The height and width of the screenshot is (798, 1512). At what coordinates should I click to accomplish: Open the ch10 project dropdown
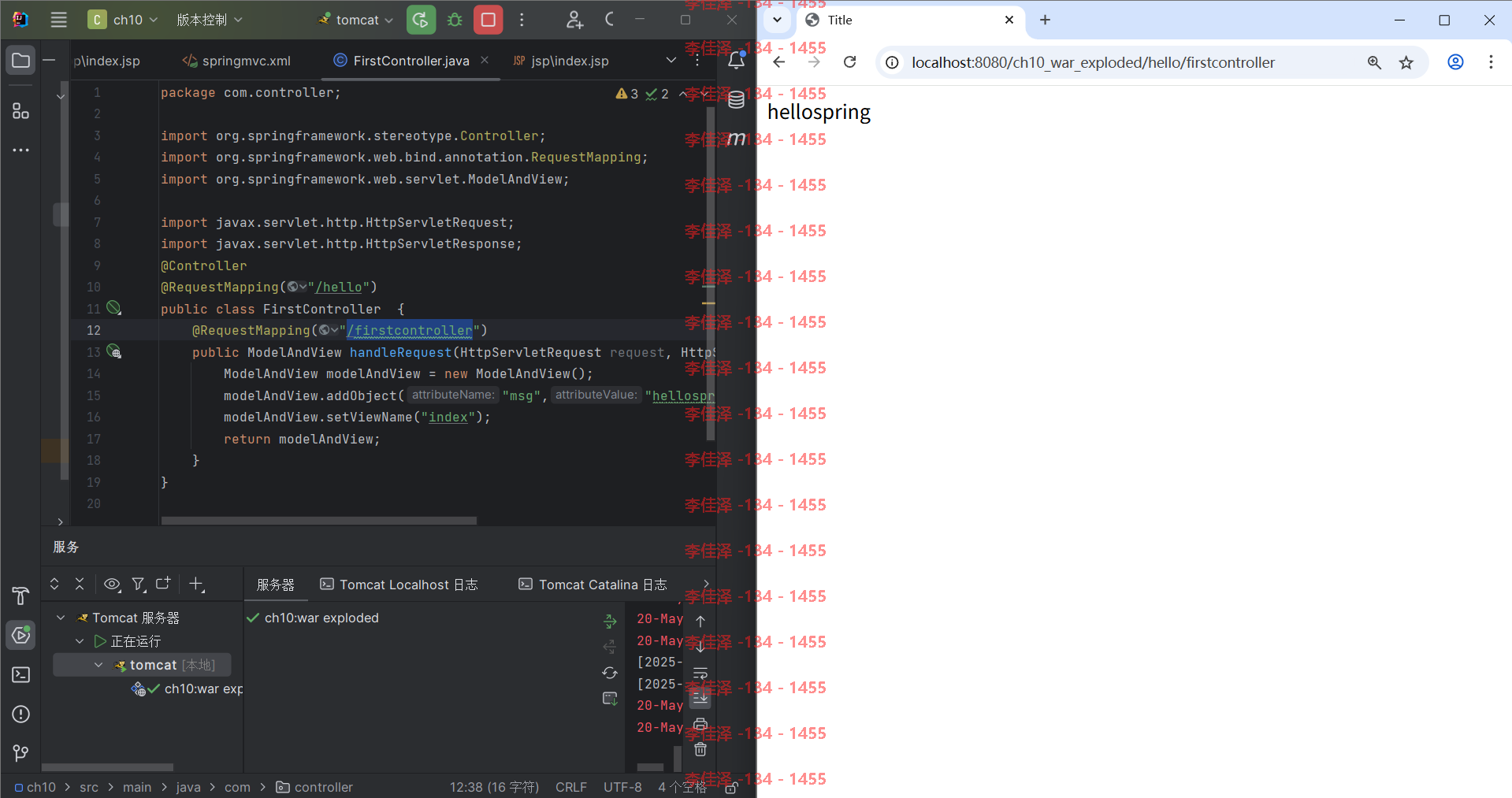pos(123,20)
